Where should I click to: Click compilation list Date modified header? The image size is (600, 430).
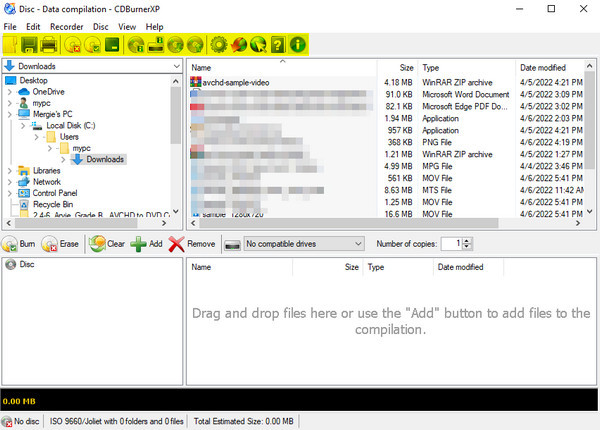click(469, 267)
